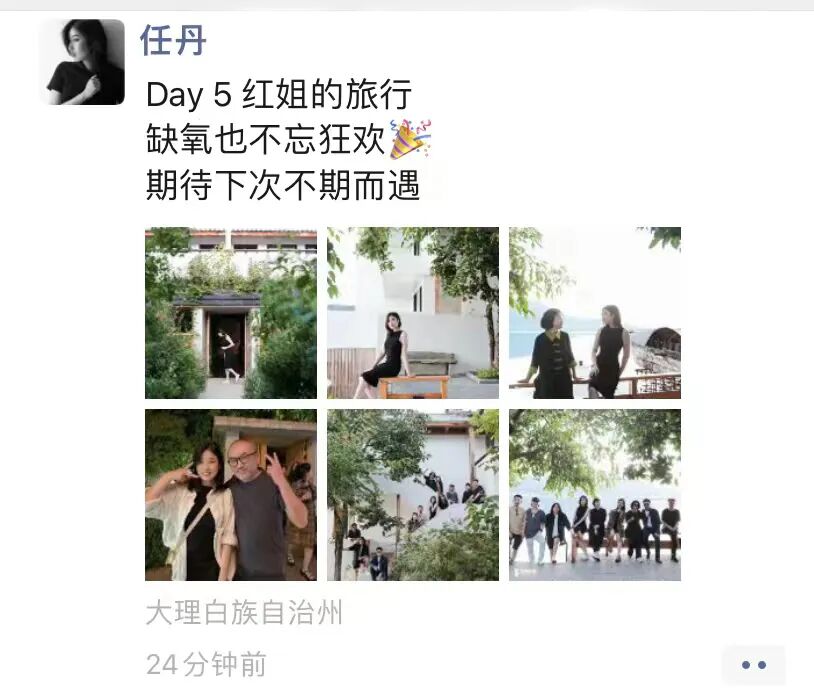Open photo of woman sitting on bench

point(413,313)
